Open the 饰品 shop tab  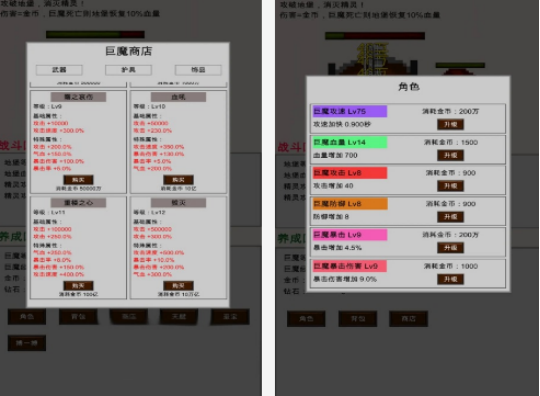coord(198,70)
